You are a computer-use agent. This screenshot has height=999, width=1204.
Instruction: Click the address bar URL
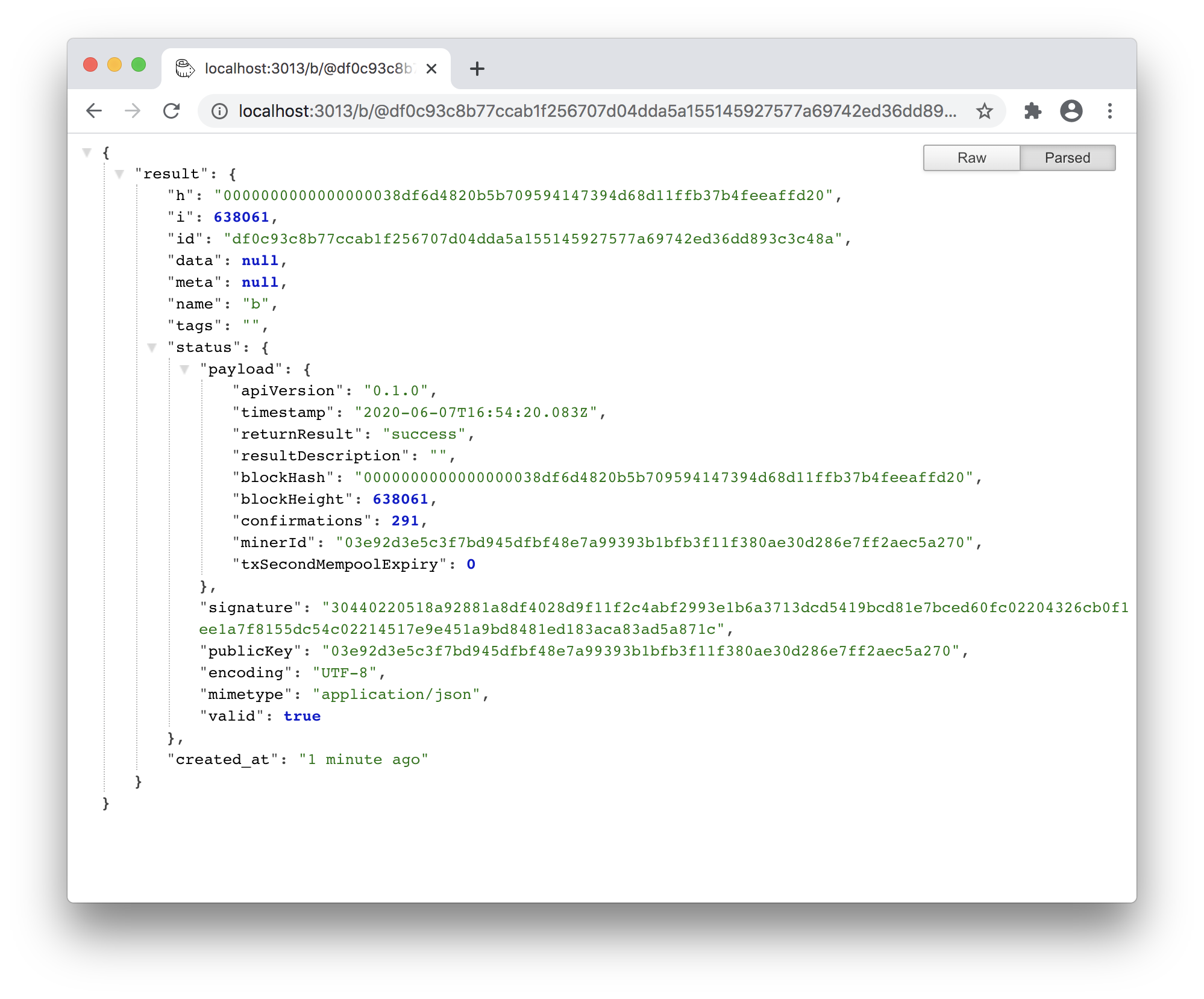[597, 111]
